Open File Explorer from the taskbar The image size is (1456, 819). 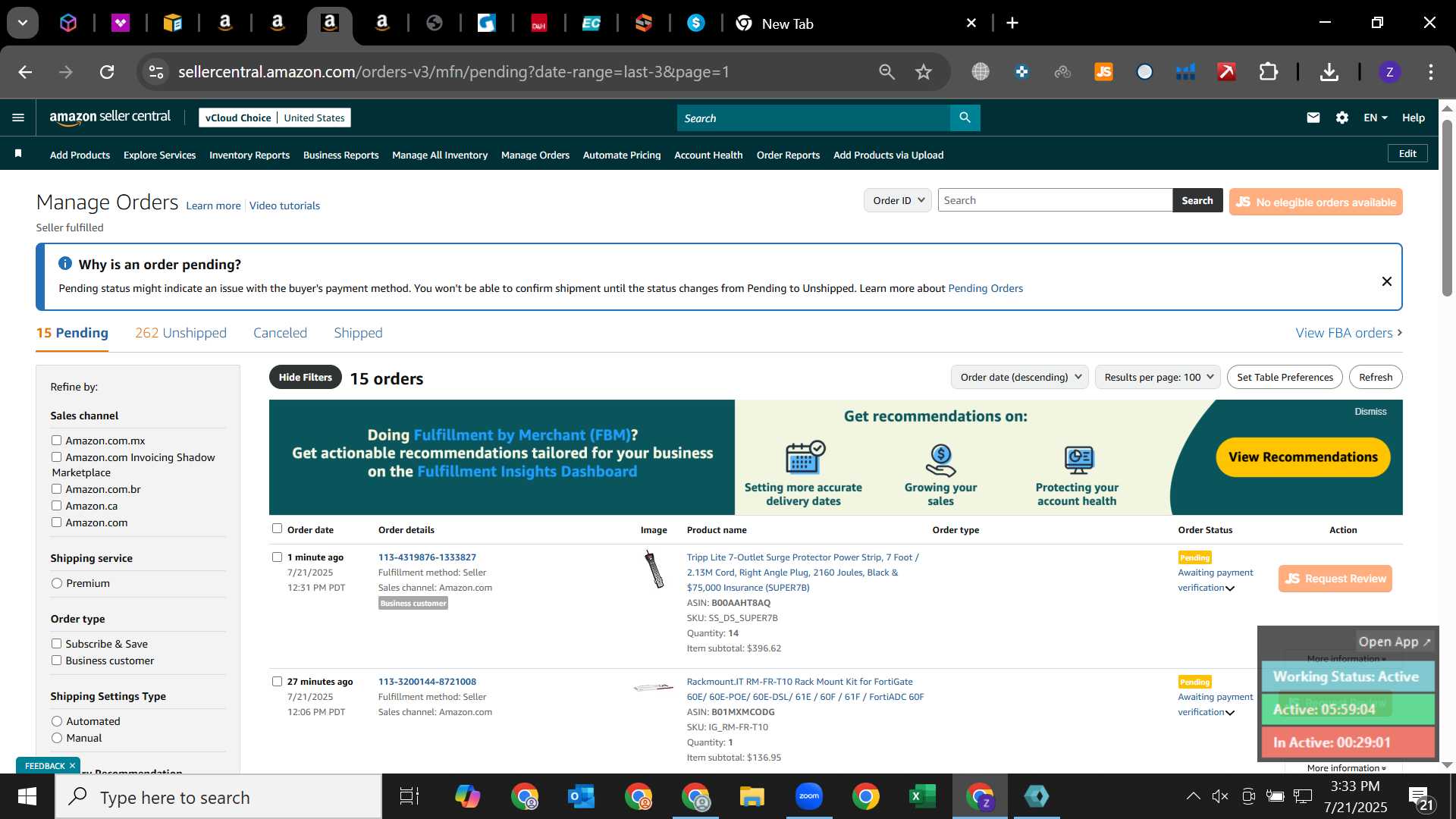(752, 796)
